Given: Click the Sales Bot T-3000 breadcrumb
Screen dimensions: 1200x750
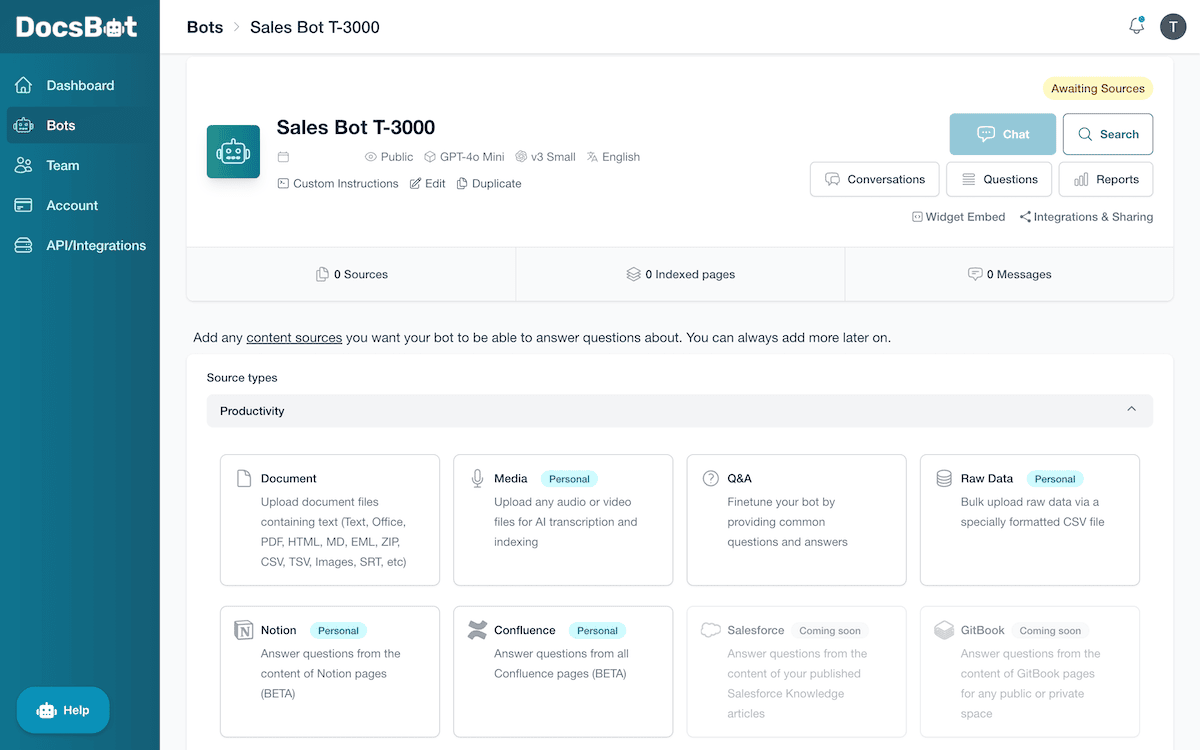Looking at the screenshot, I should point(315,27).
